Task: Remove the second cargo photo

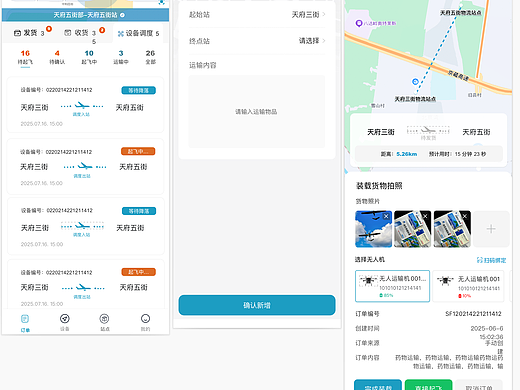Action: pyautogui.click(x=425, y=216)
